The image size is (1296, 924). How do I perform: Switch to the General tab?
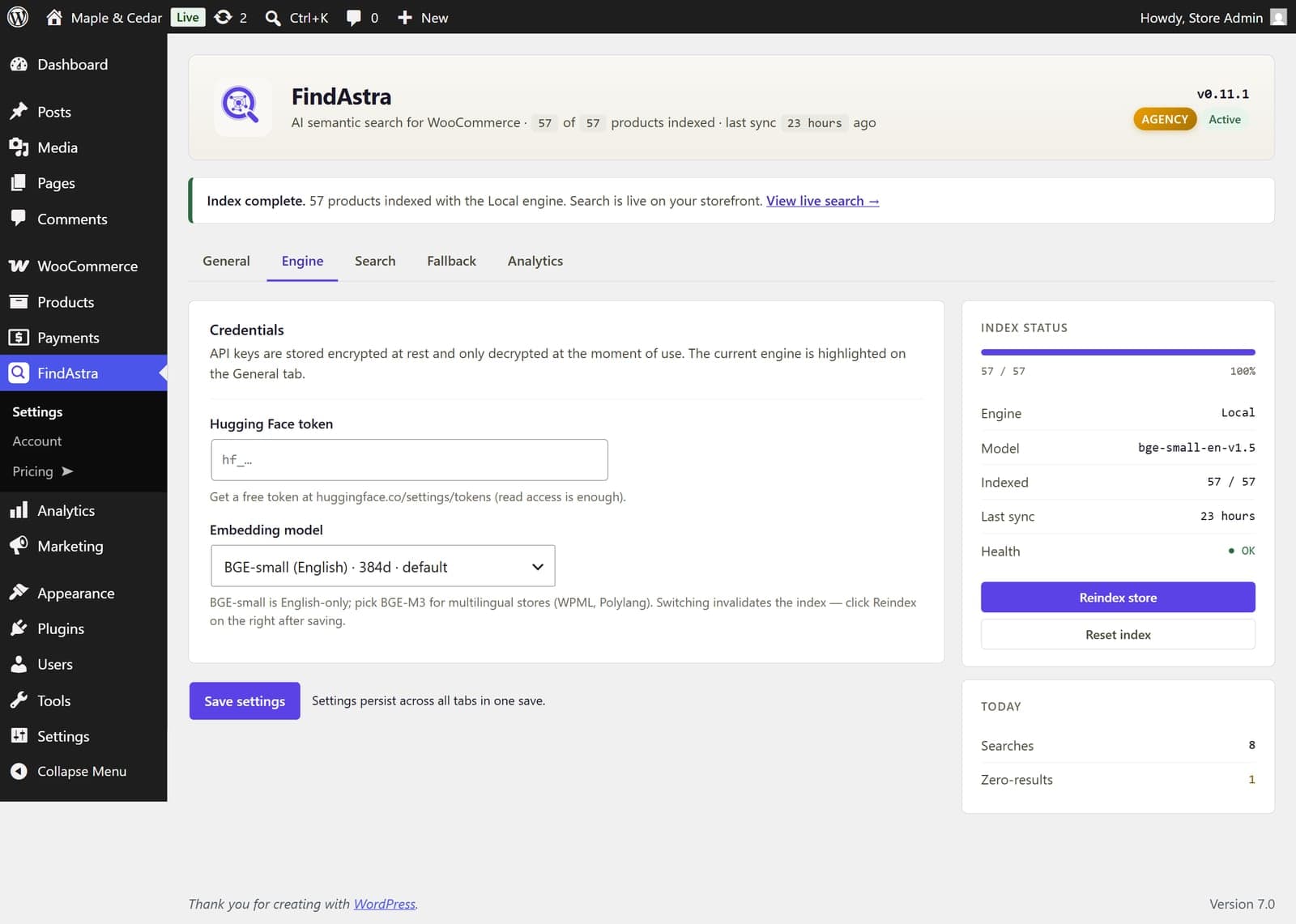pyautogui.click(x=226, y=261)
